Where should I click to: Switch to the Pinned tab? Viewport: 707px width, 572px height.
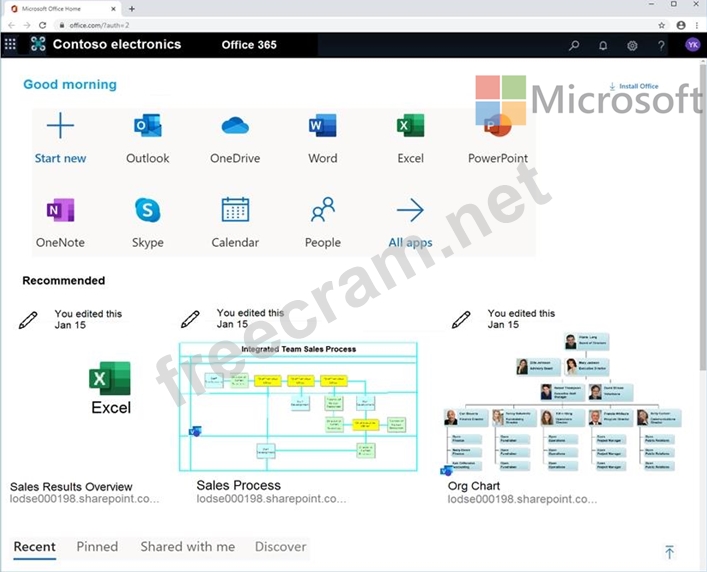pos(97,547)
